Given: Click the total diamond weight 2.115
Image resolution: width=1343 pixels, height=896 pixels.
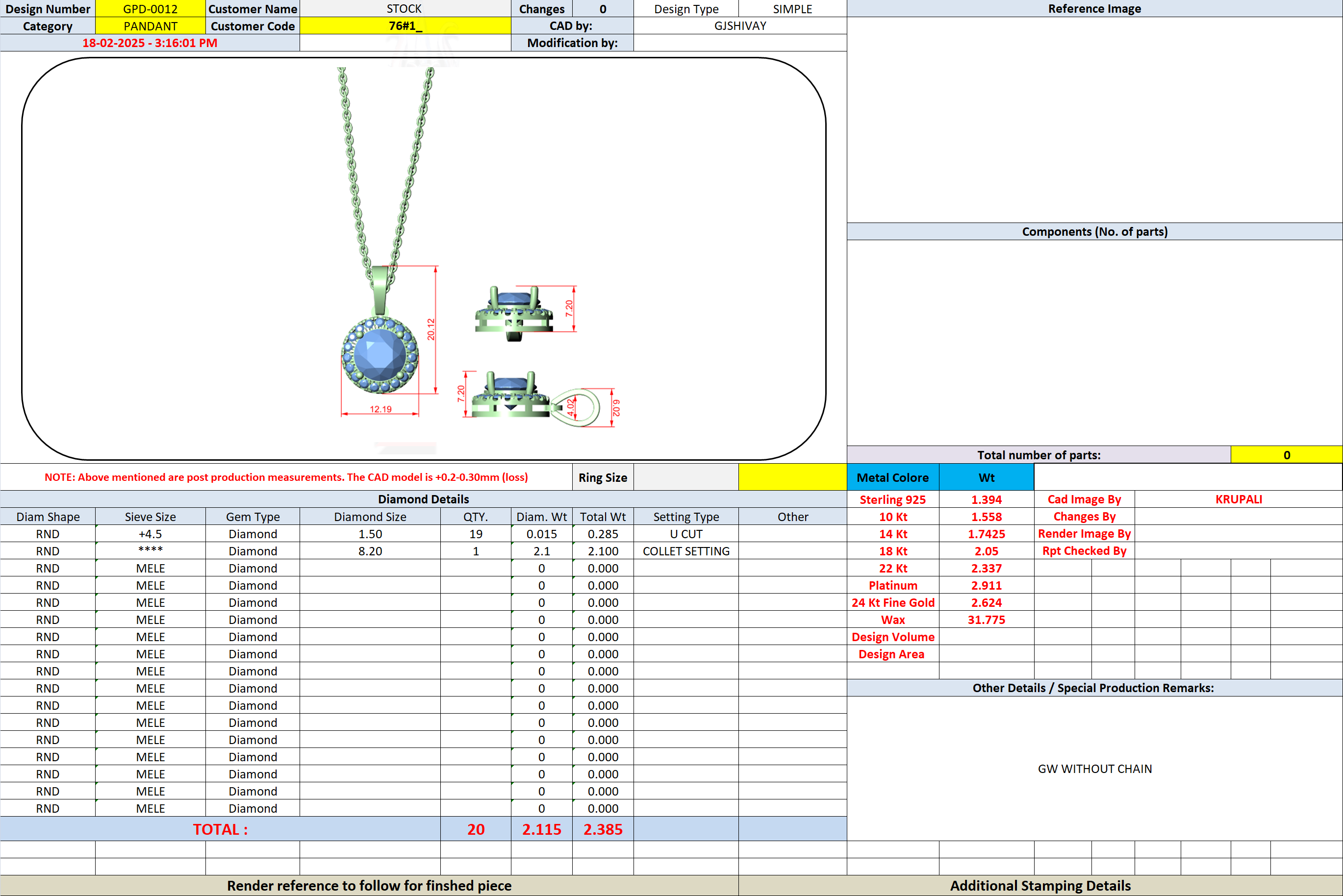Looking at the screenshot, I should pyautogui.click(x=541, y=829).
